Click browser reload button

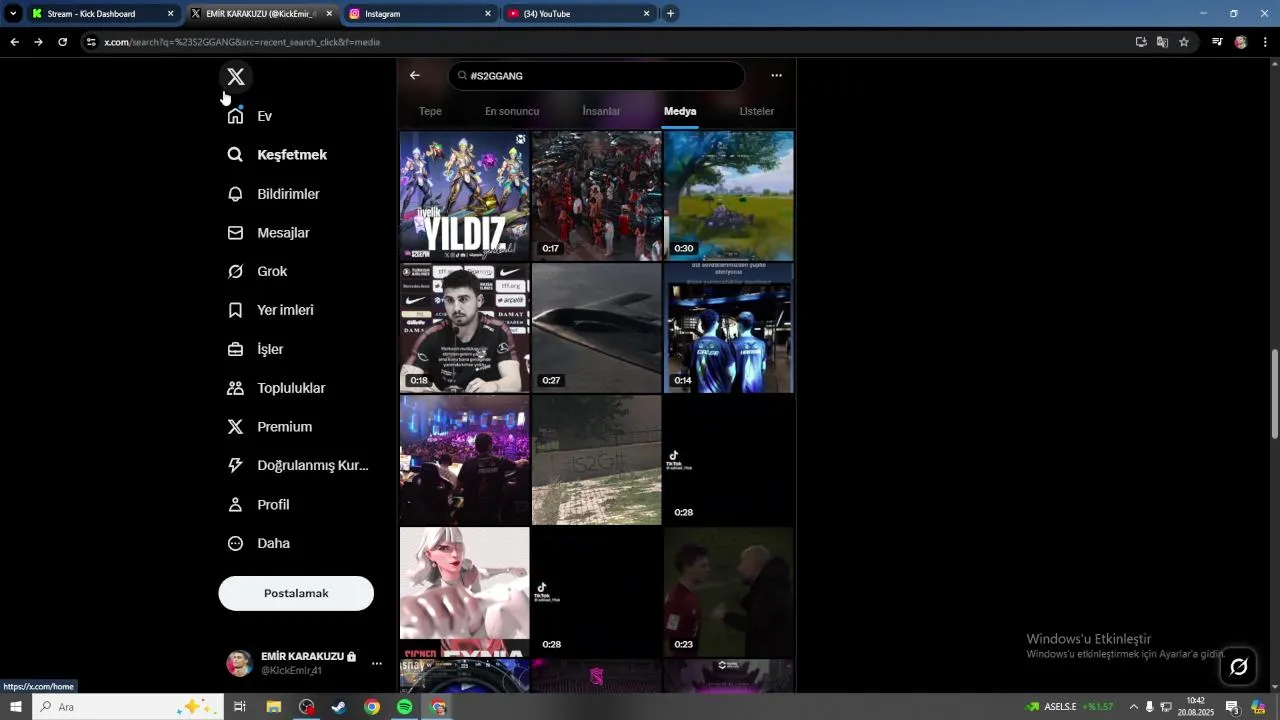coord(62,42)
